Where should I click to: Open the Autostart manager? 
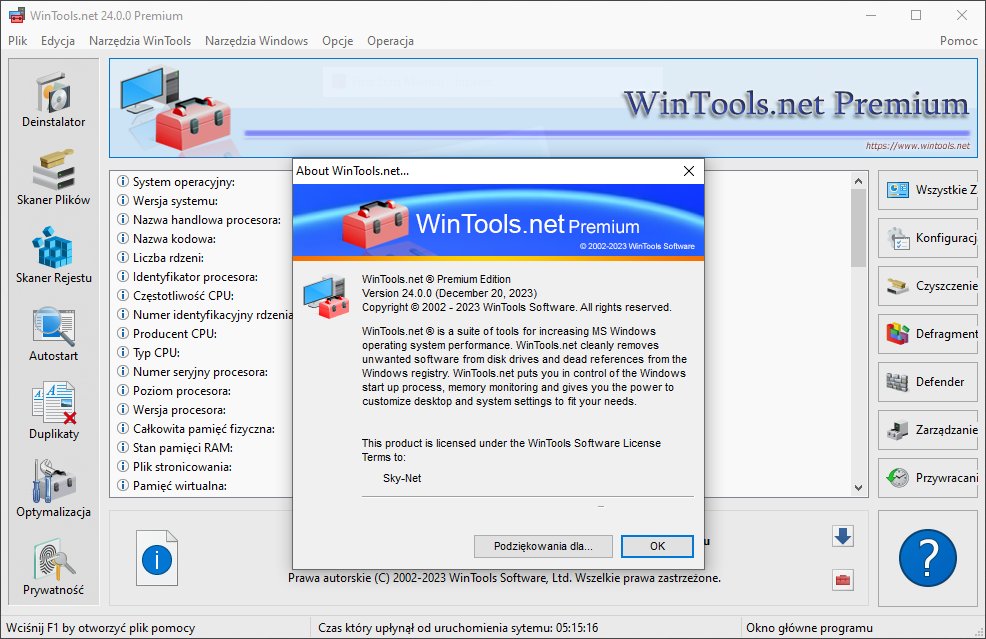(53, 333)
